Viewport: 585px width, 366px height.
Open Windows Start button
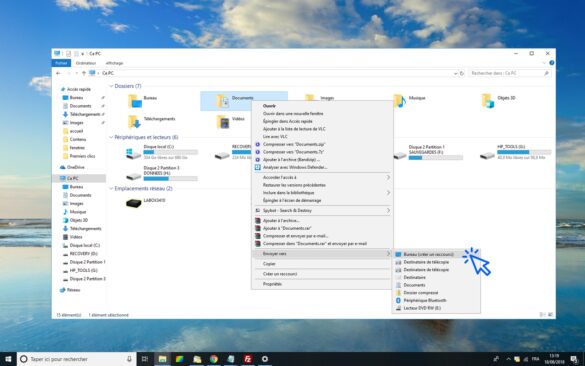click(x=8, y=359)
